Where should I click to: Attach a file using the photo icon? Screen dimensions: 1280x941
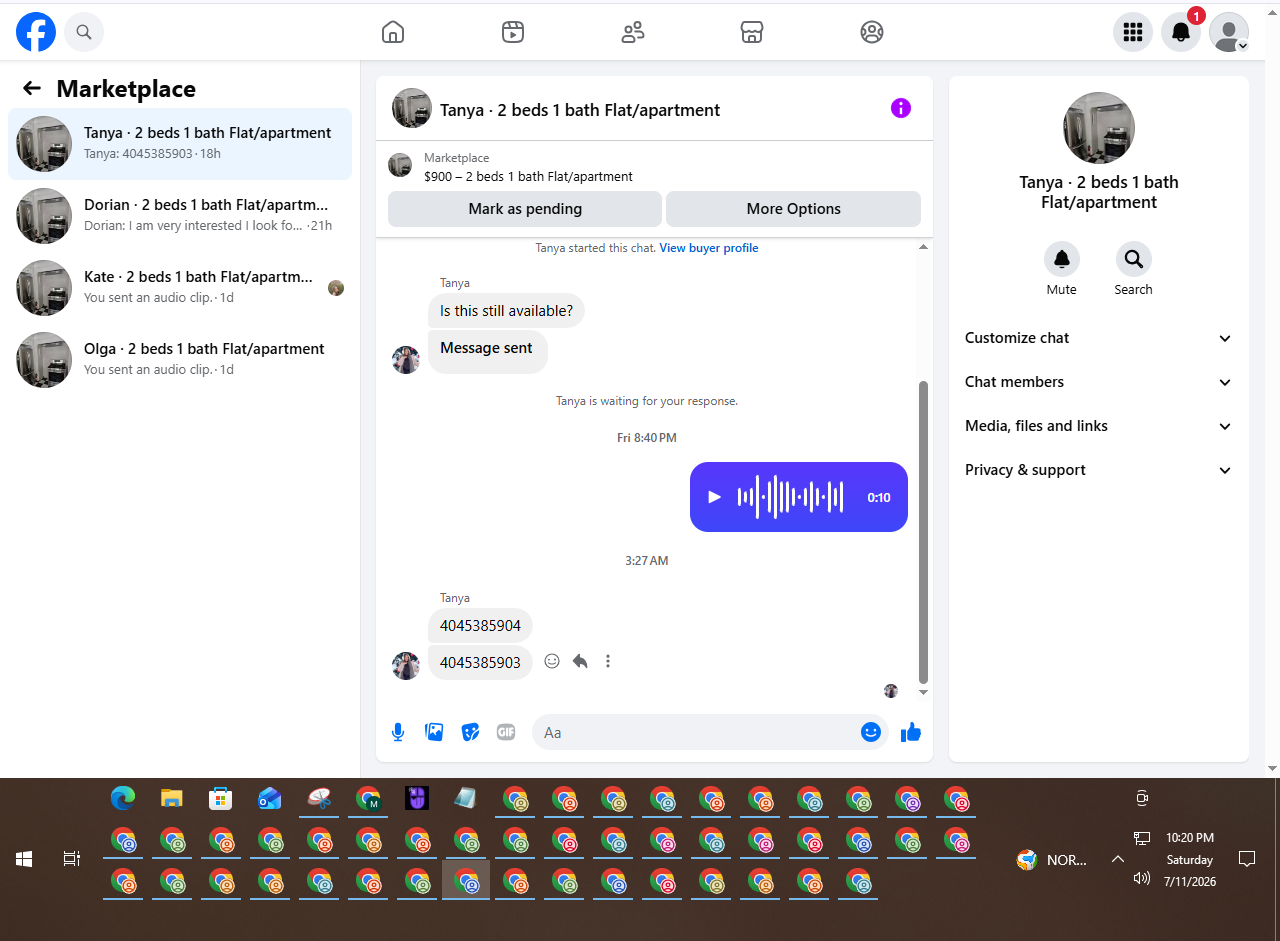point(434,732)
